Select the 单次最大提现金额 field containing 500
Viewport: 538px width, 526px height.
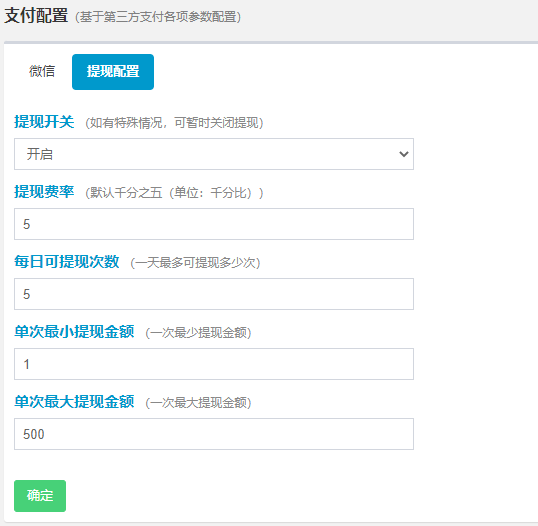coord(214,434)
